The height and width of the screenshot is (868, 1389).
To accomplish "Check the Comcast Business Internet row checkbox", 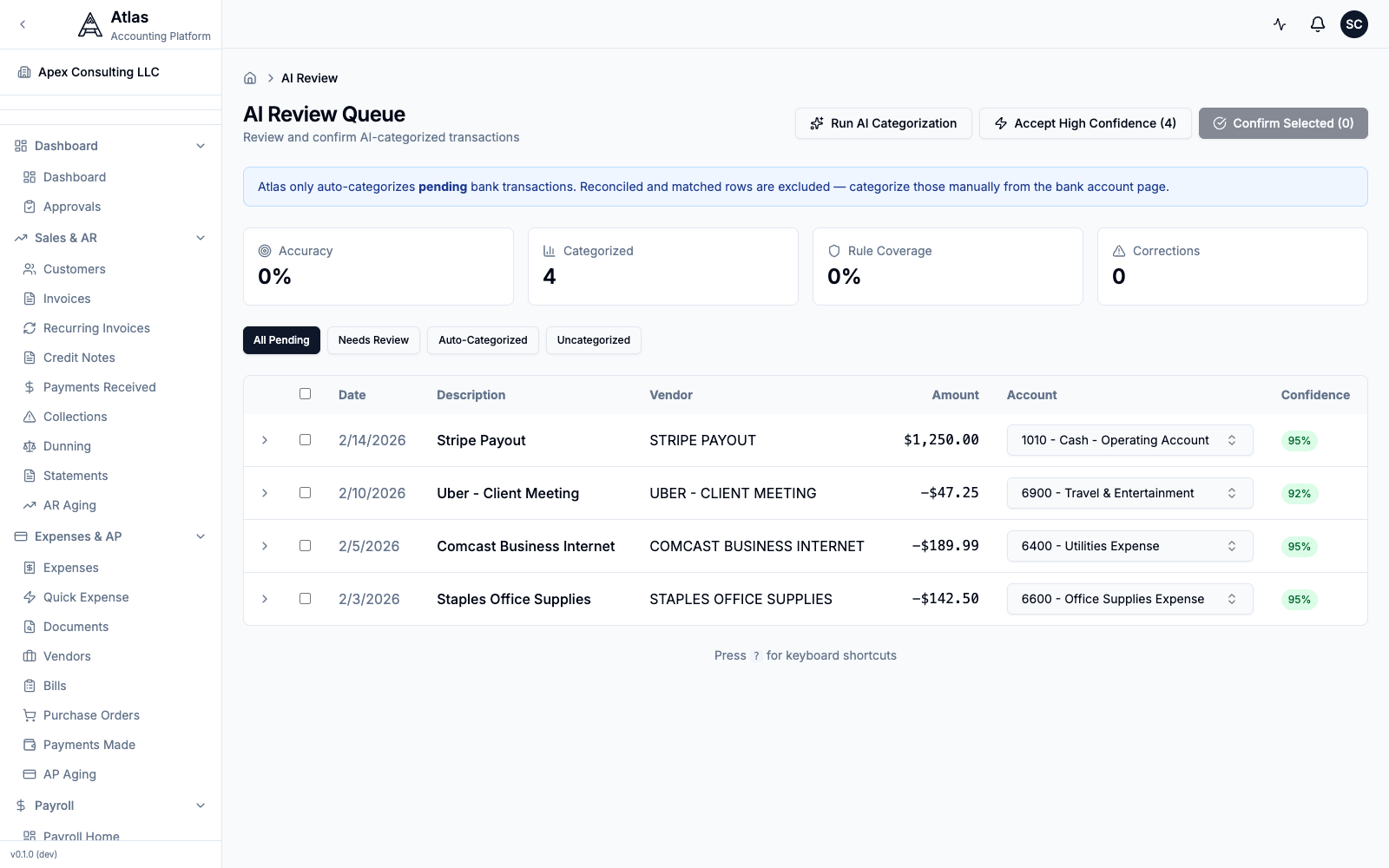I will (x=305, y=546).
